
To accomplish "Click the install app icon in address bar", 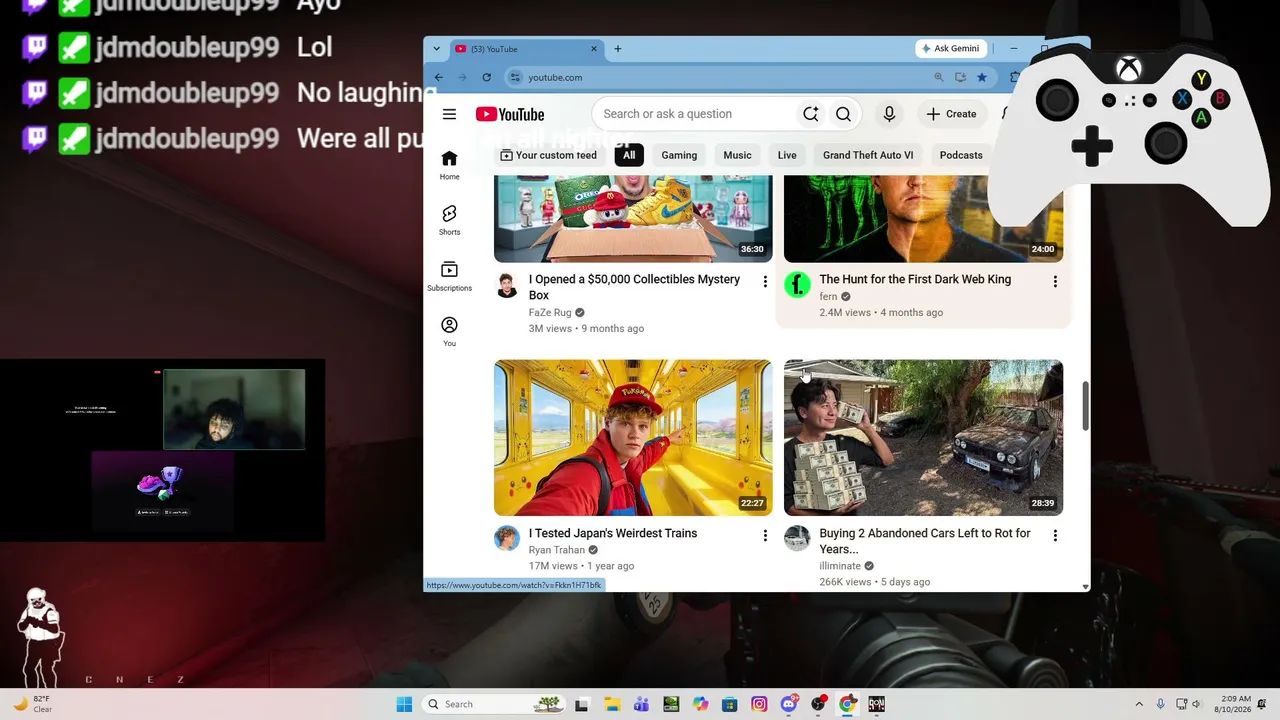I will click(961, 77).
